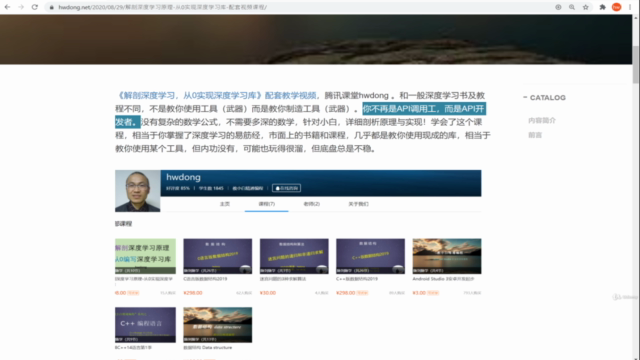
Task: Open the 关于我们 tab
Action: tap(358, 204)
